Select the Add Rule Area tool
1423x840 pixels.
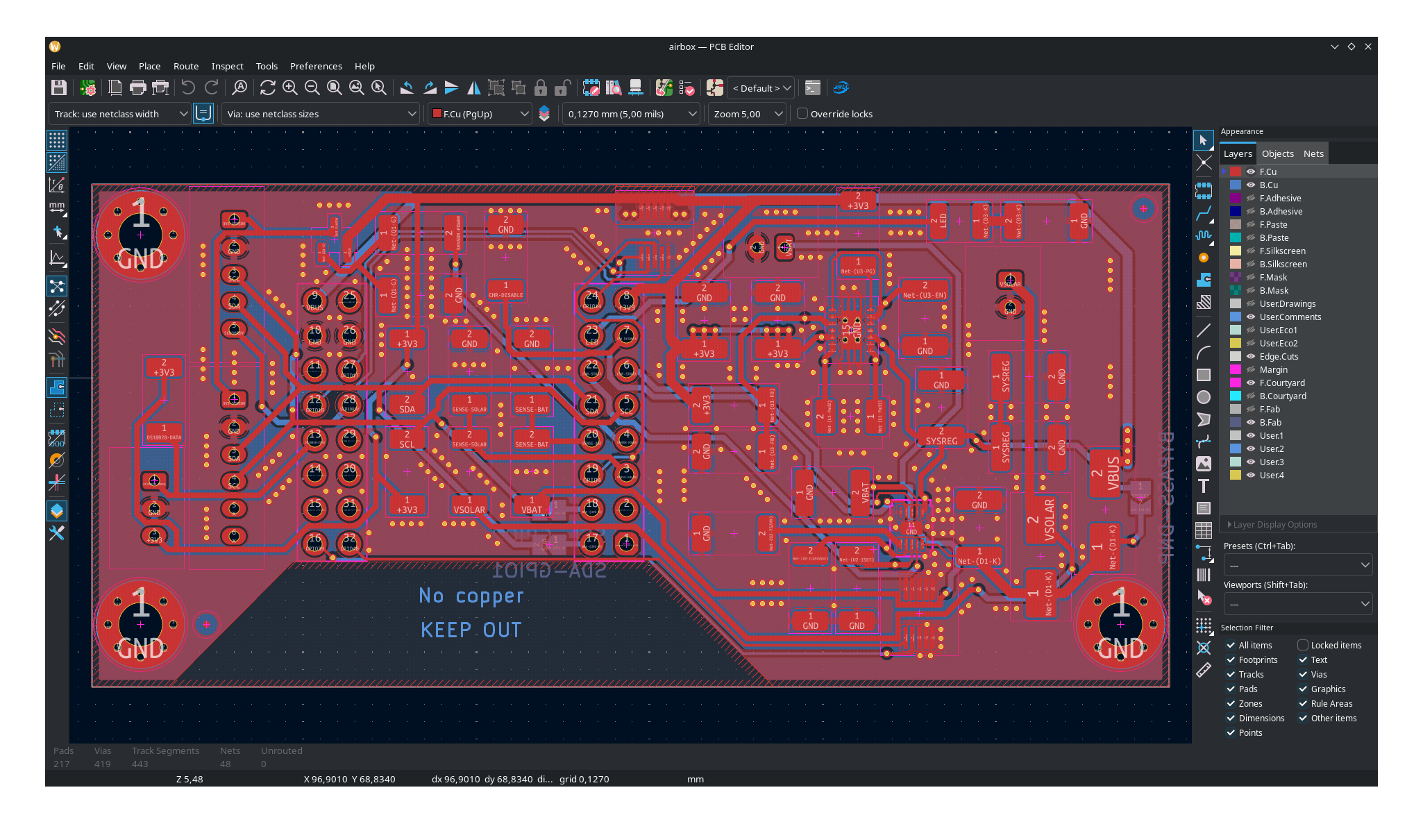(1204, 302)
